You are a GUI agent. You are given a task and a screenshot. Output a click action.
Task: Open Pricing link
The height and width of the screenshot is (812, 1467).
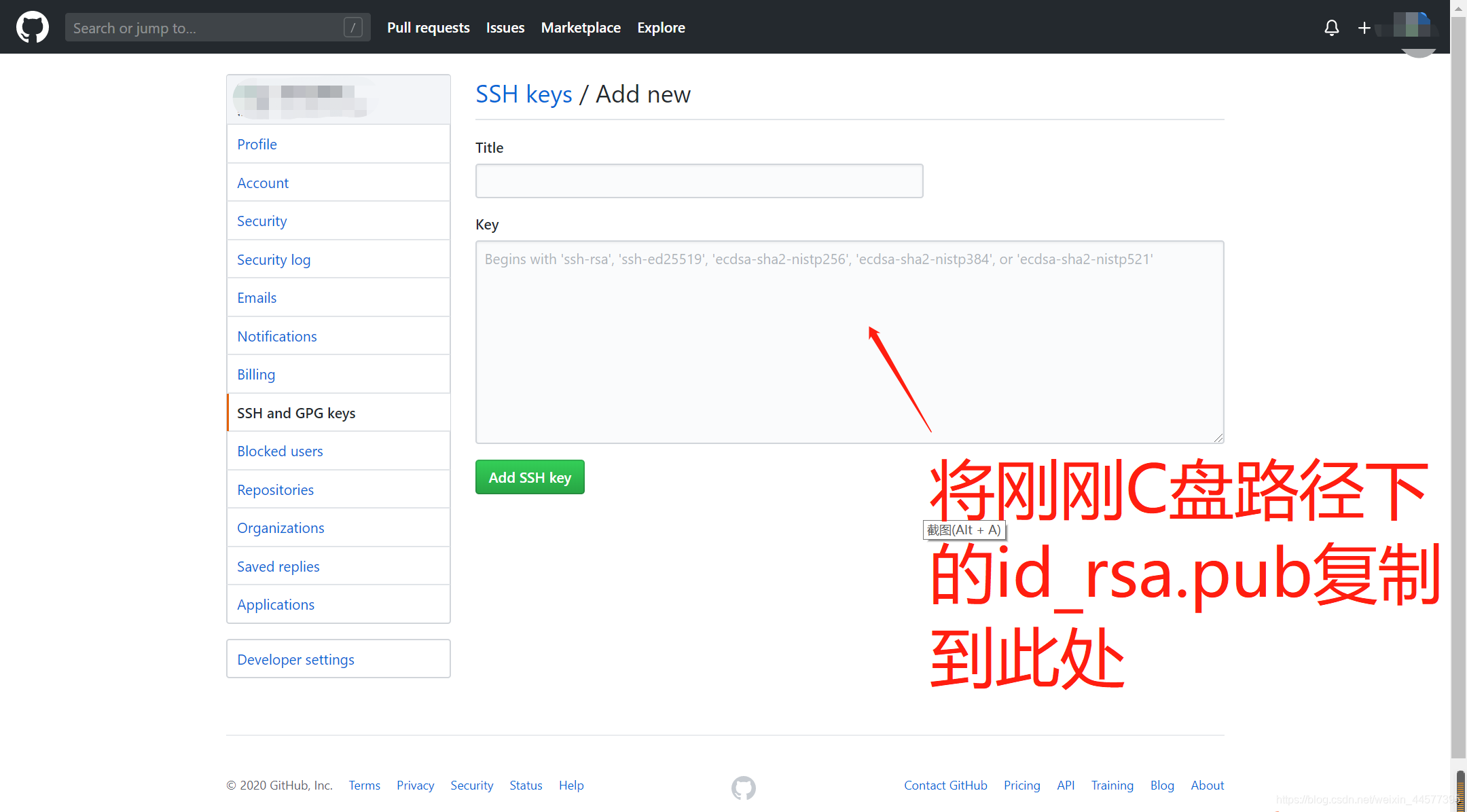click(1021, 785)
